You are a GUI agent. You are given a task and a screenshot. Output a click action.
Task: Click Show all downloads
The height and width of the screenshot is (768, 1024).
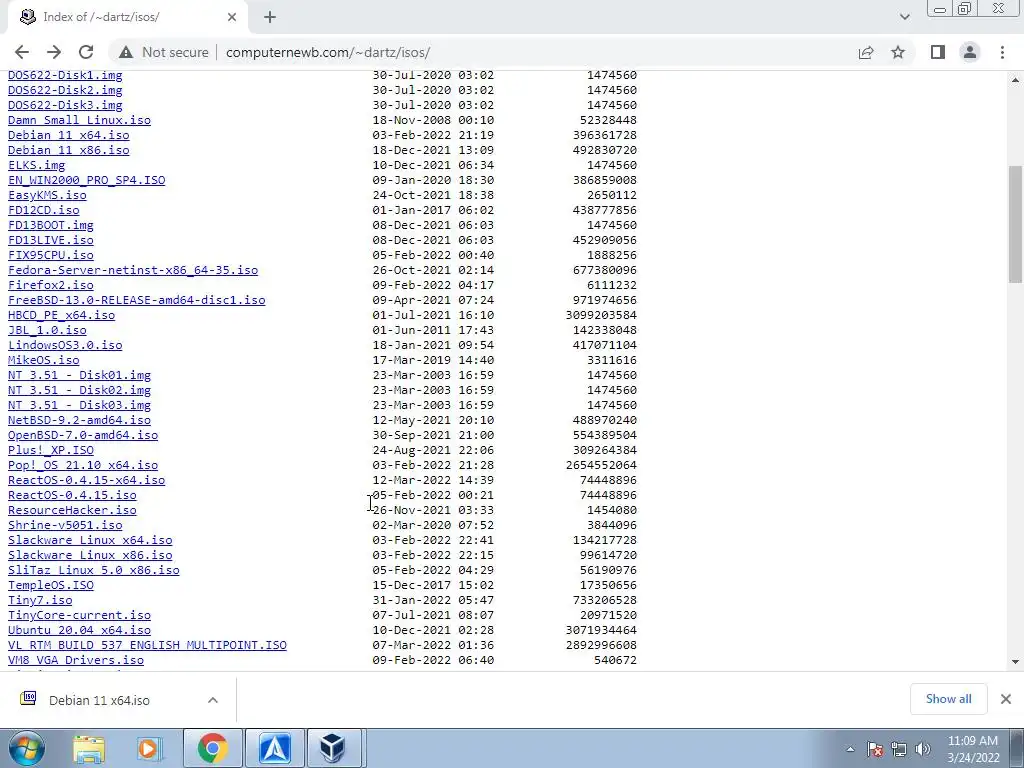[x=948, y=699]
